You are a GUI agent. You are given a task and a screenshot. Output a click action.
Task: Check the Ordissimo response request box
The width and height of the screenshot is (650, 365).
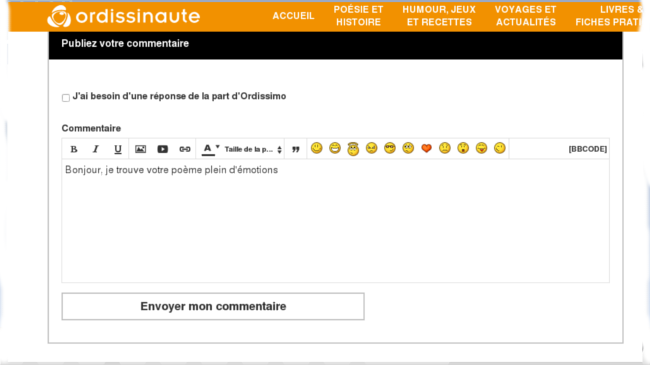66,98
